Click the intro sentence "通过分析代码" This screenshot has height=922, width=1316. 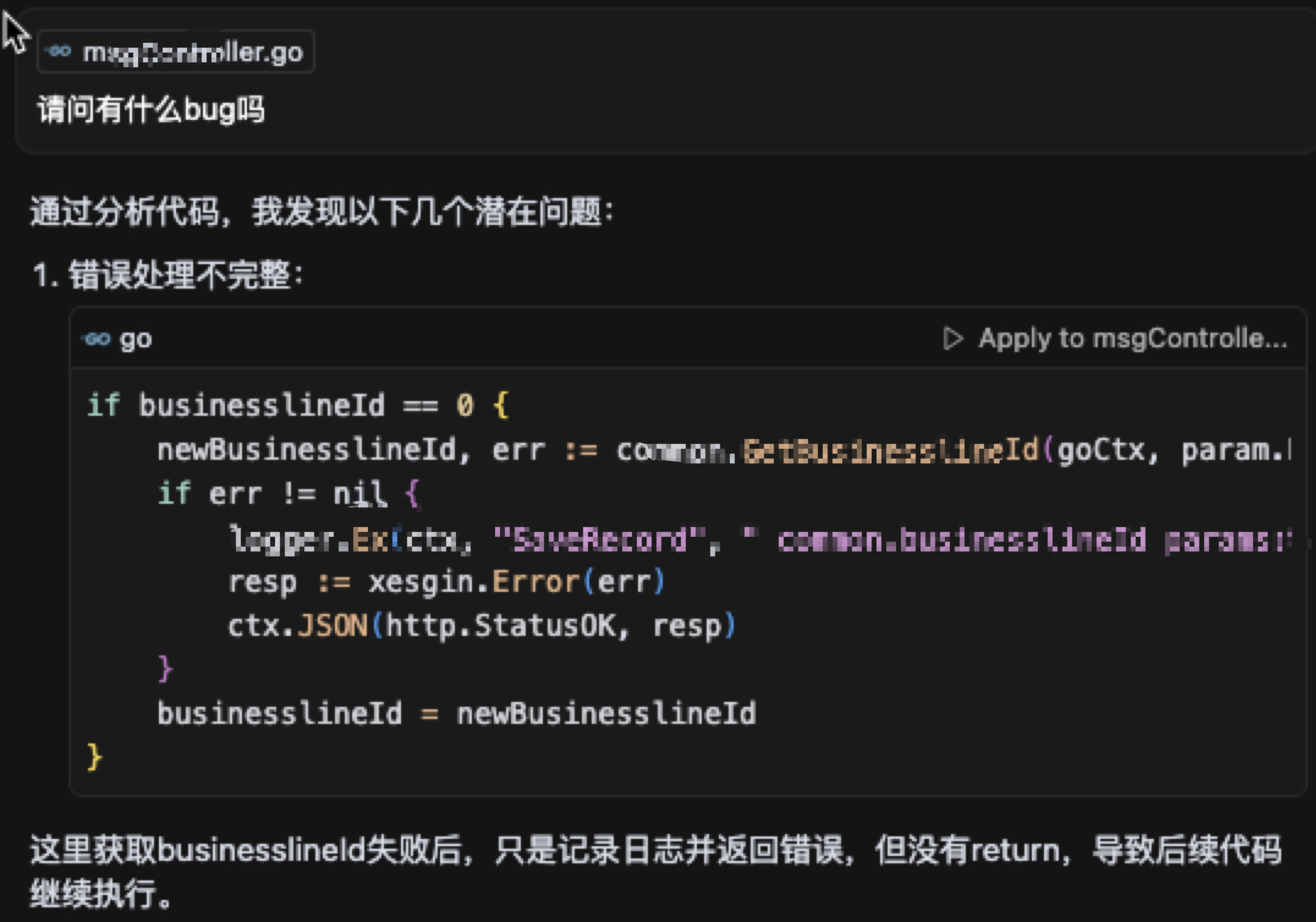click(x=322, y=213)
